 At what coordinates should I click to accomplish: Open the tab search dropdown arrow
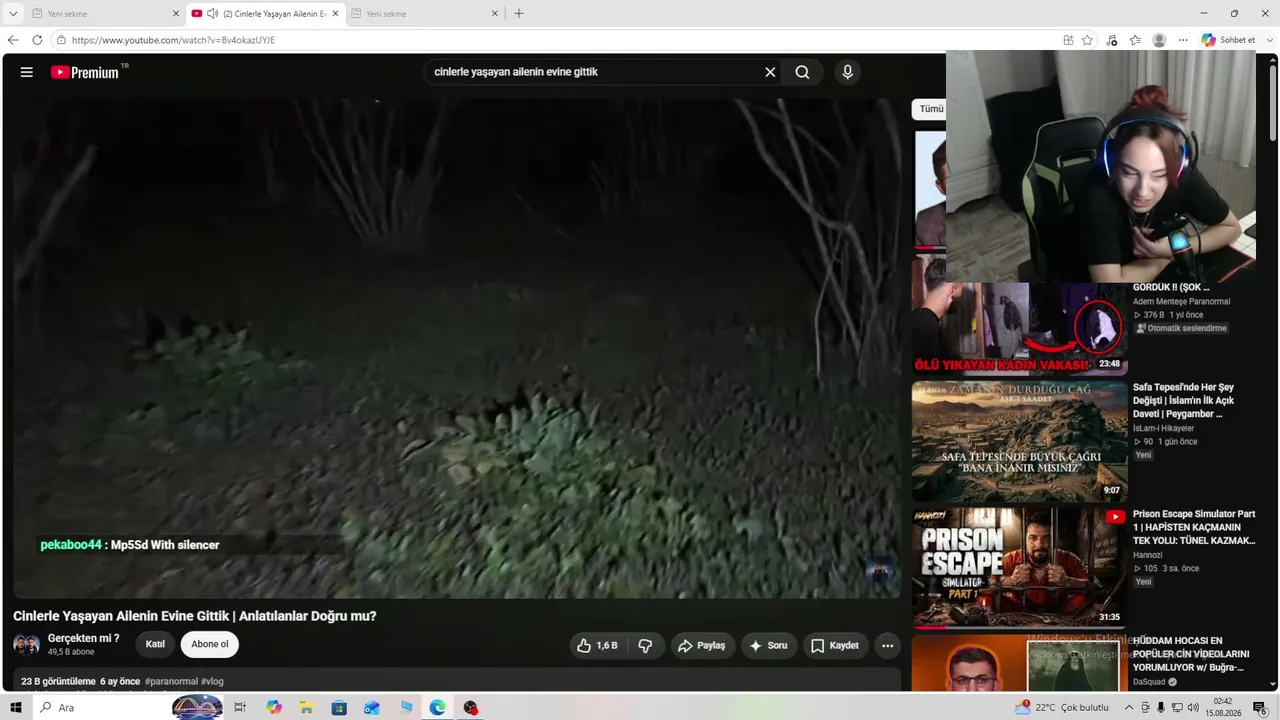(13, 14)
